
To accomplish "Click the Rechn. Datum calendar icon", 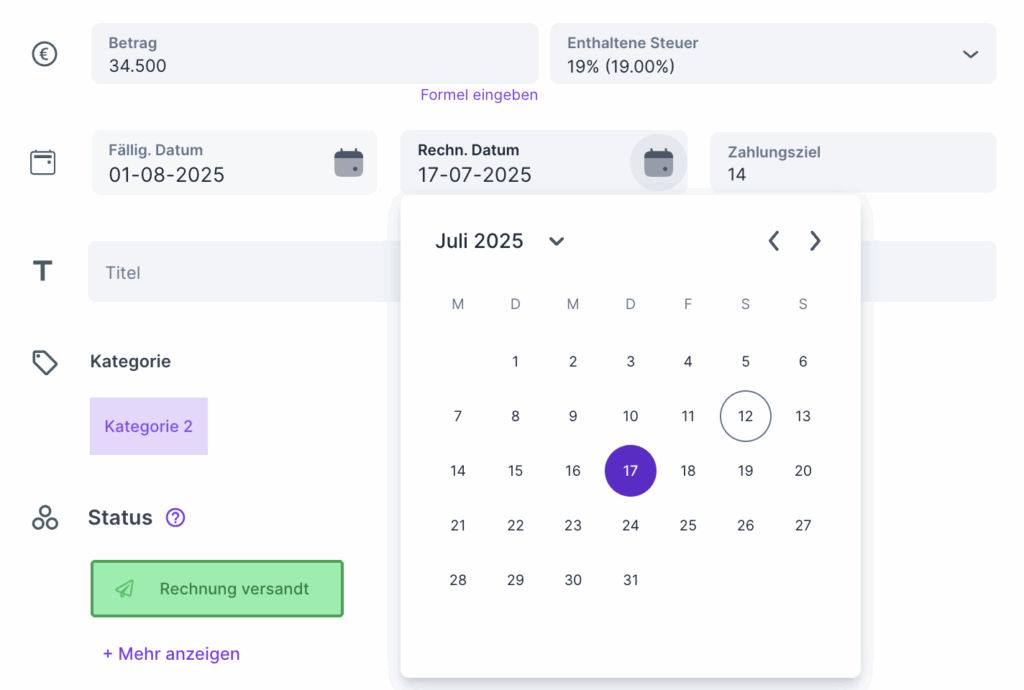I will (x=658, y=163).
